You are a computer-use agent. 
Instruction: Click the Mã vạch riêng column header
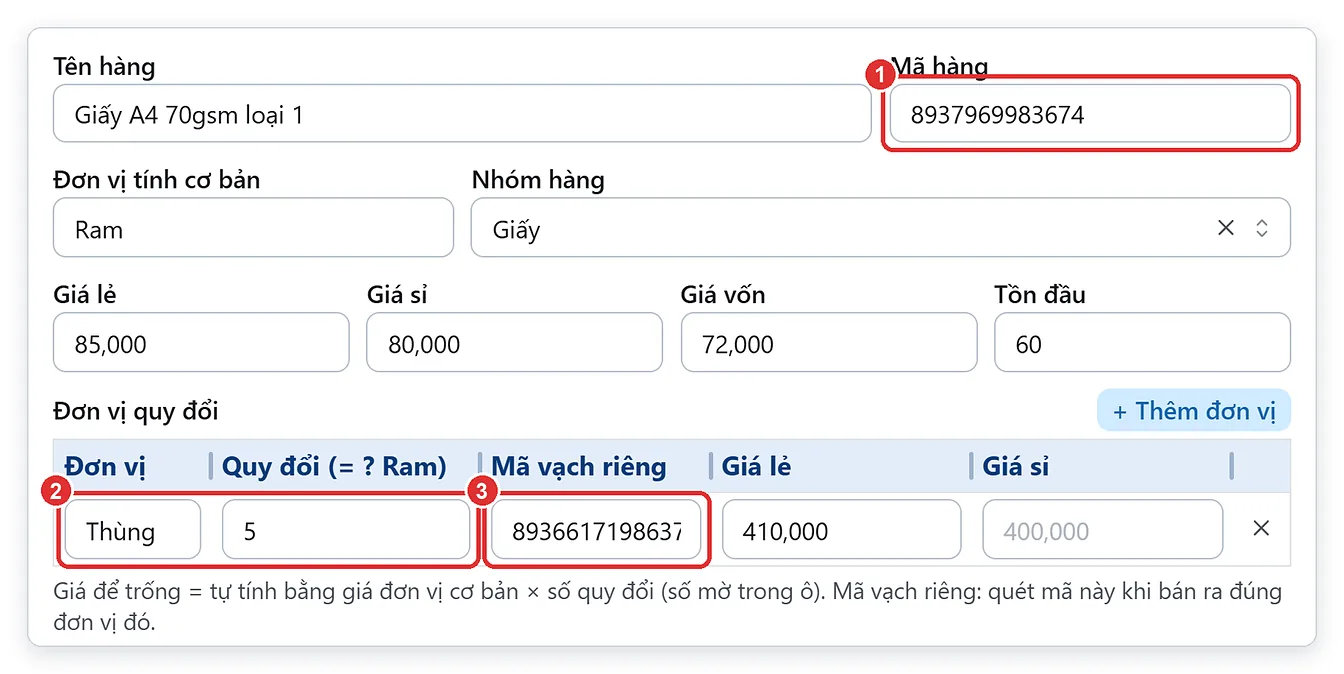point(579,466)
